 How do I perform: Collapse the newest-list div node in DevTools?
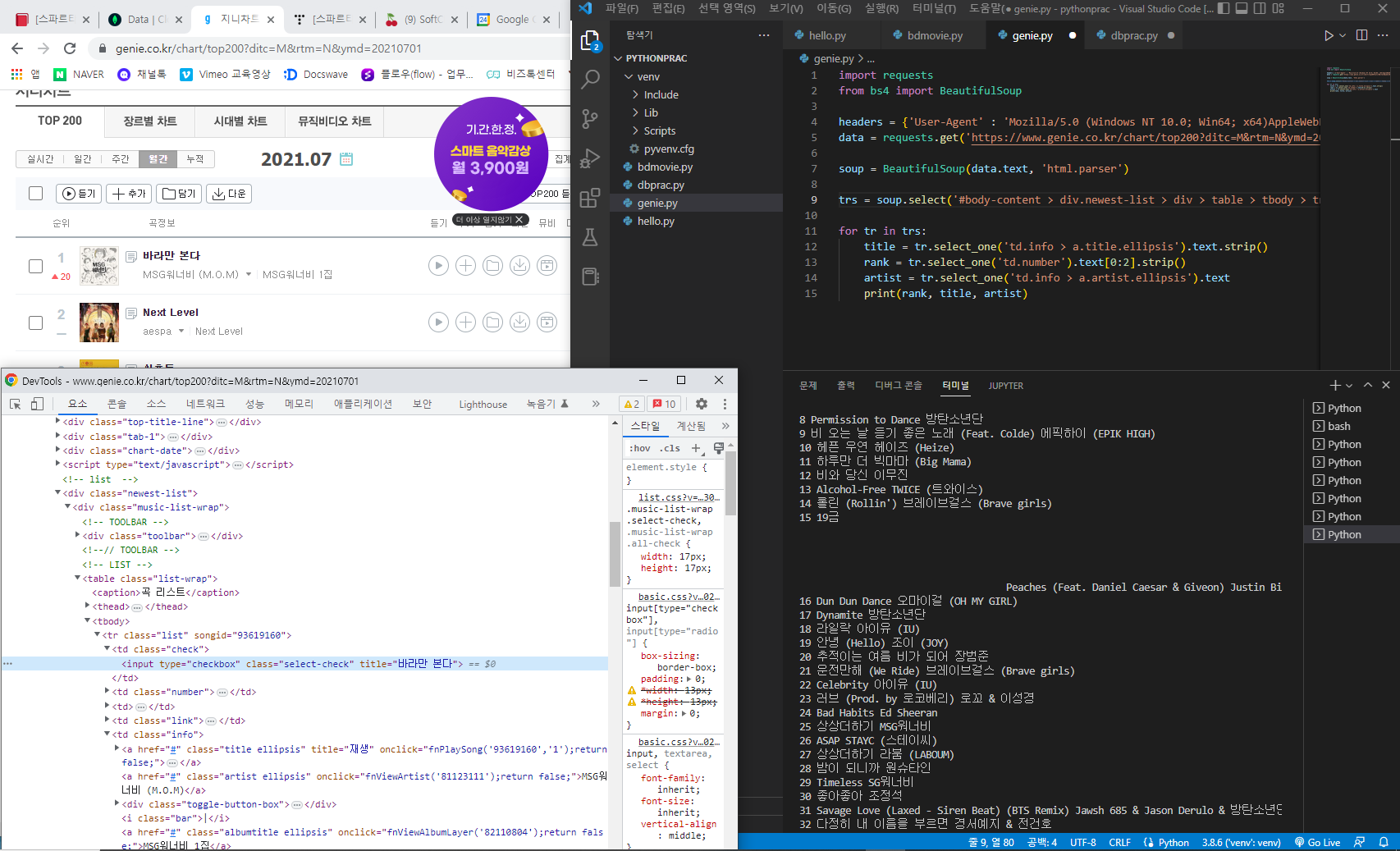[58, 493]
